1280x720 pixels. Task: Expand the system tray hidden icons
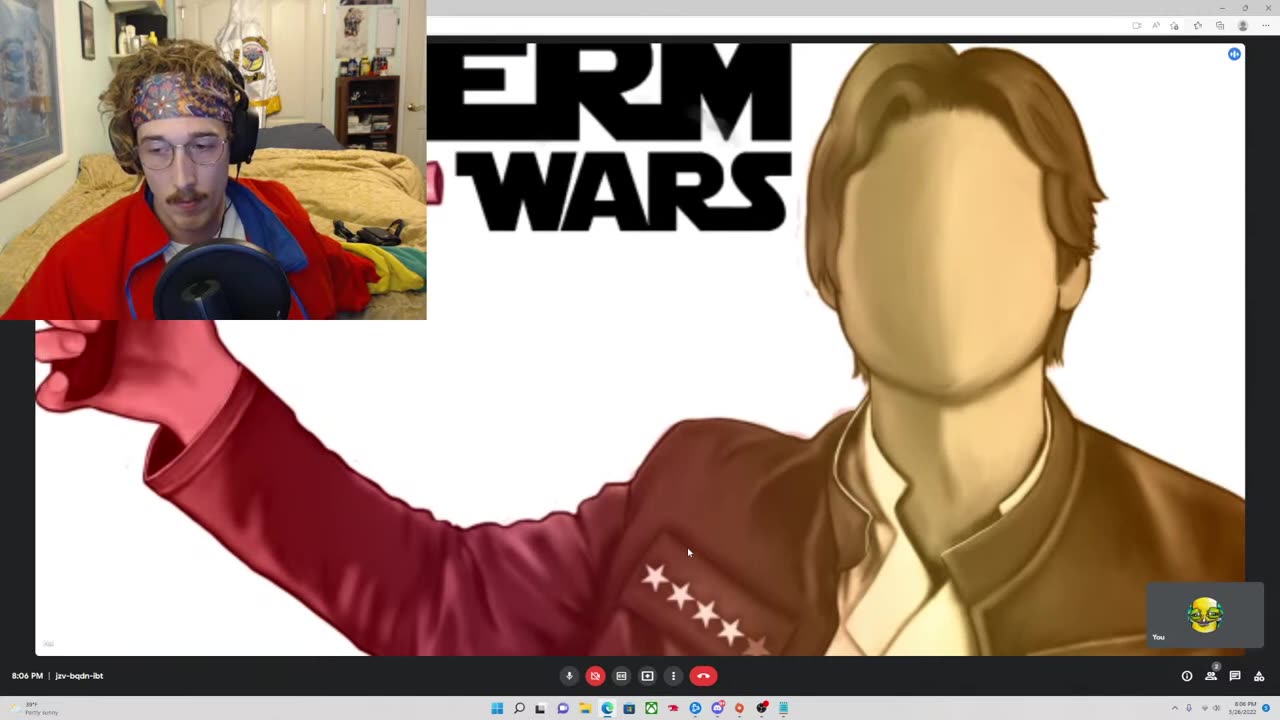pyautogui.click(x=1175, y=708)
